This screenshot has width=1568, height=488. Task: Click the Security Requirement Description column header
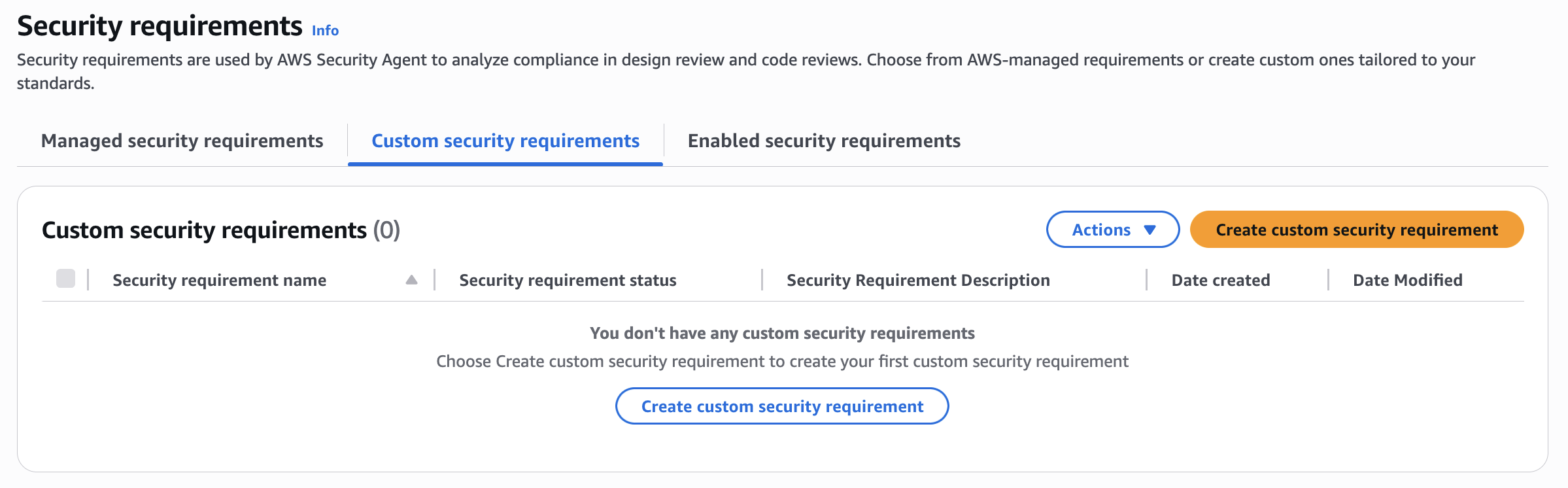point(918,281)
